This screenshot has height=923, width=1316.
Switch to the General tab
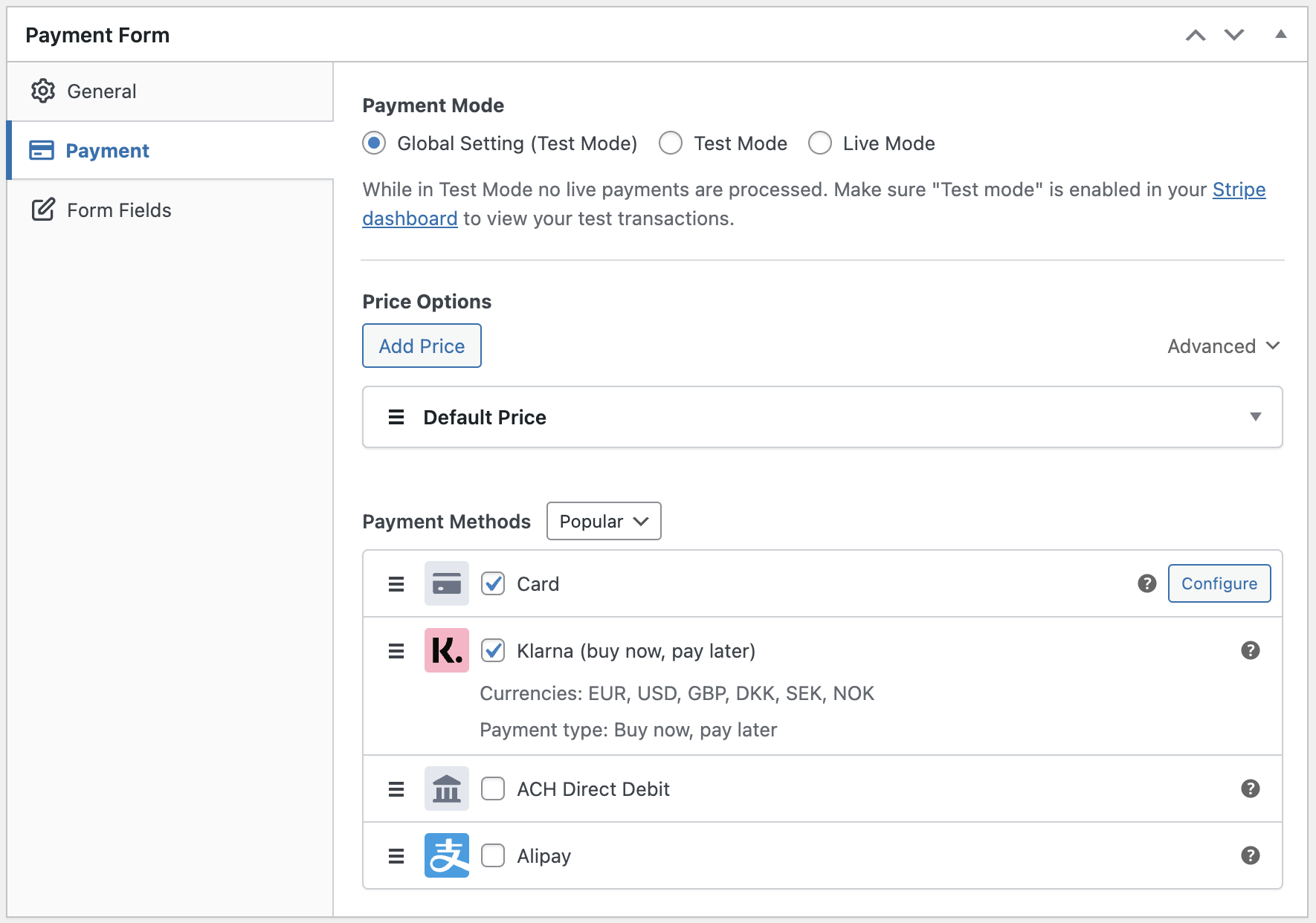tap(102, 91)
